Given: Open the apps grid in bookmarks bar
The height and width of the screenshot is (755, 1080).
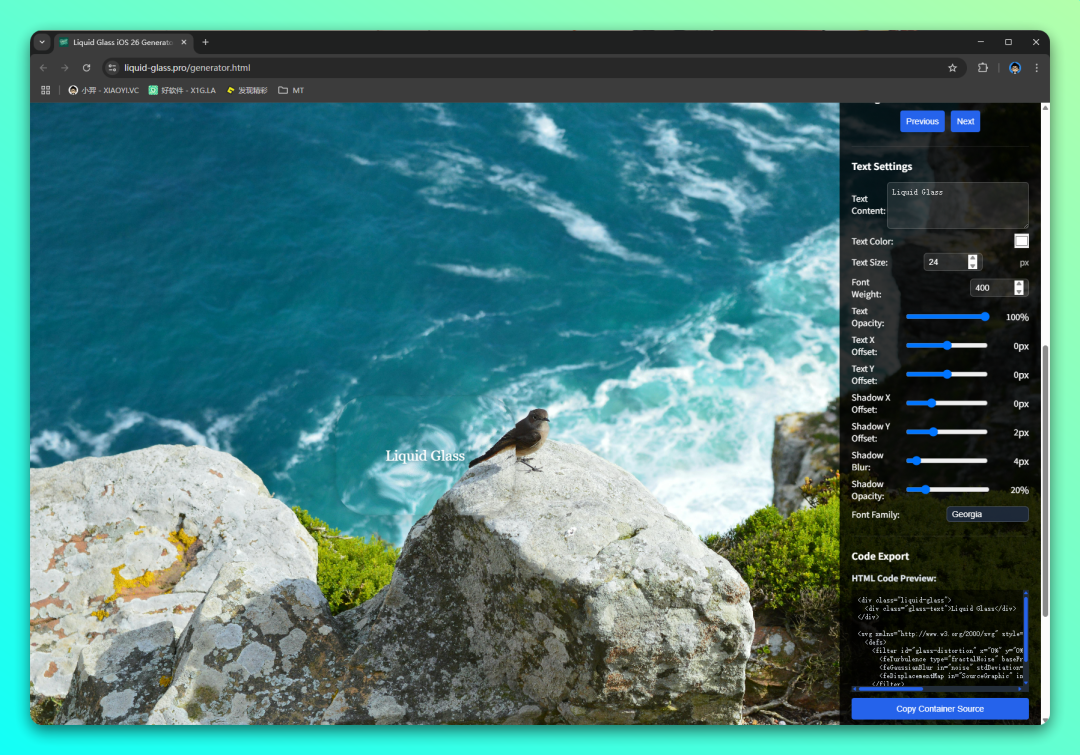Looking at the screenshot, I should pyautogui.click(x=45, y=90).
